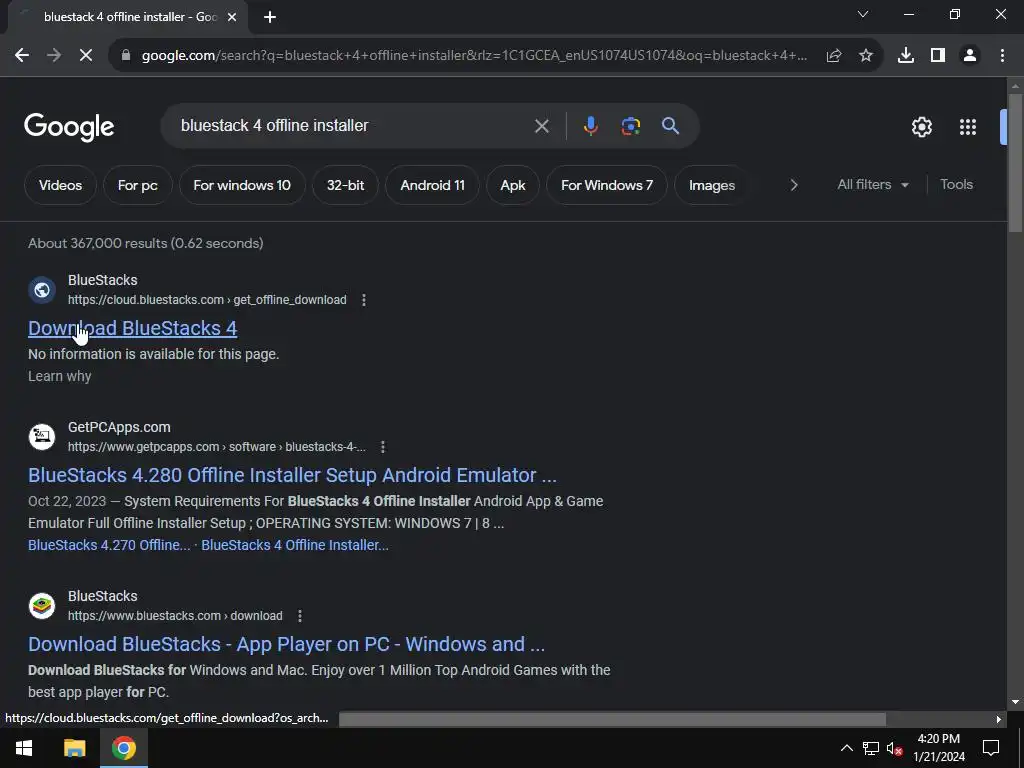Search by voice microphone icon

click(x=590, y=126)
